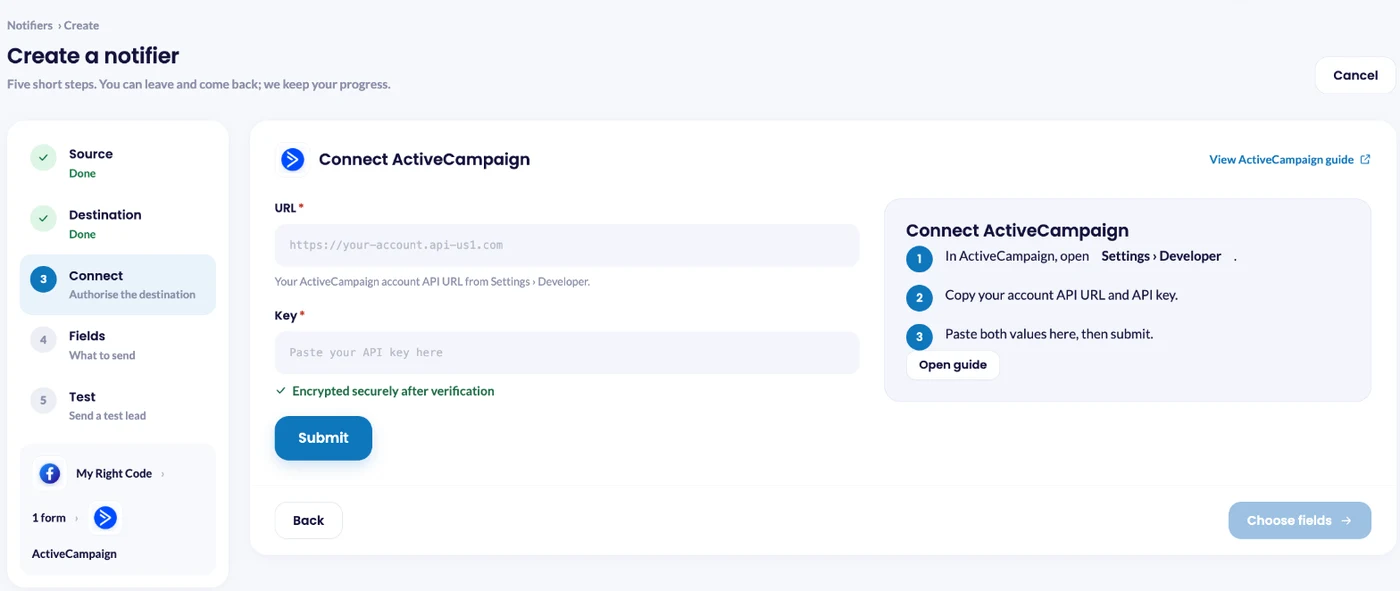This screenshot has height=591, width=1400.
Task: Click ActiveCampaign label in summary card
Action: (x=74, y=554)
